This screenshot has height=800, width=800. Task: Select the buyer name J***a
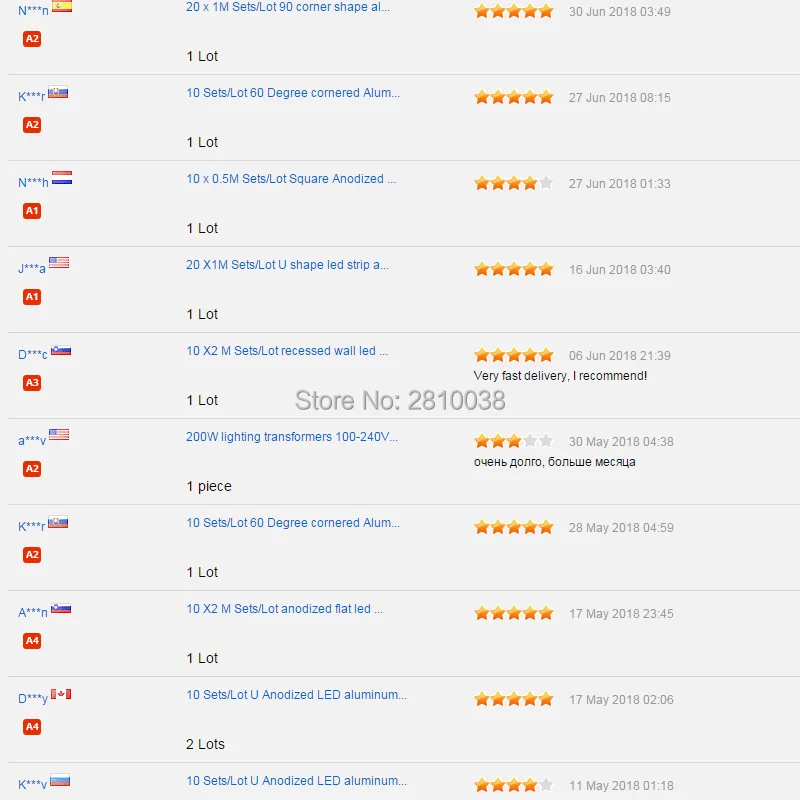click(32, 268)
